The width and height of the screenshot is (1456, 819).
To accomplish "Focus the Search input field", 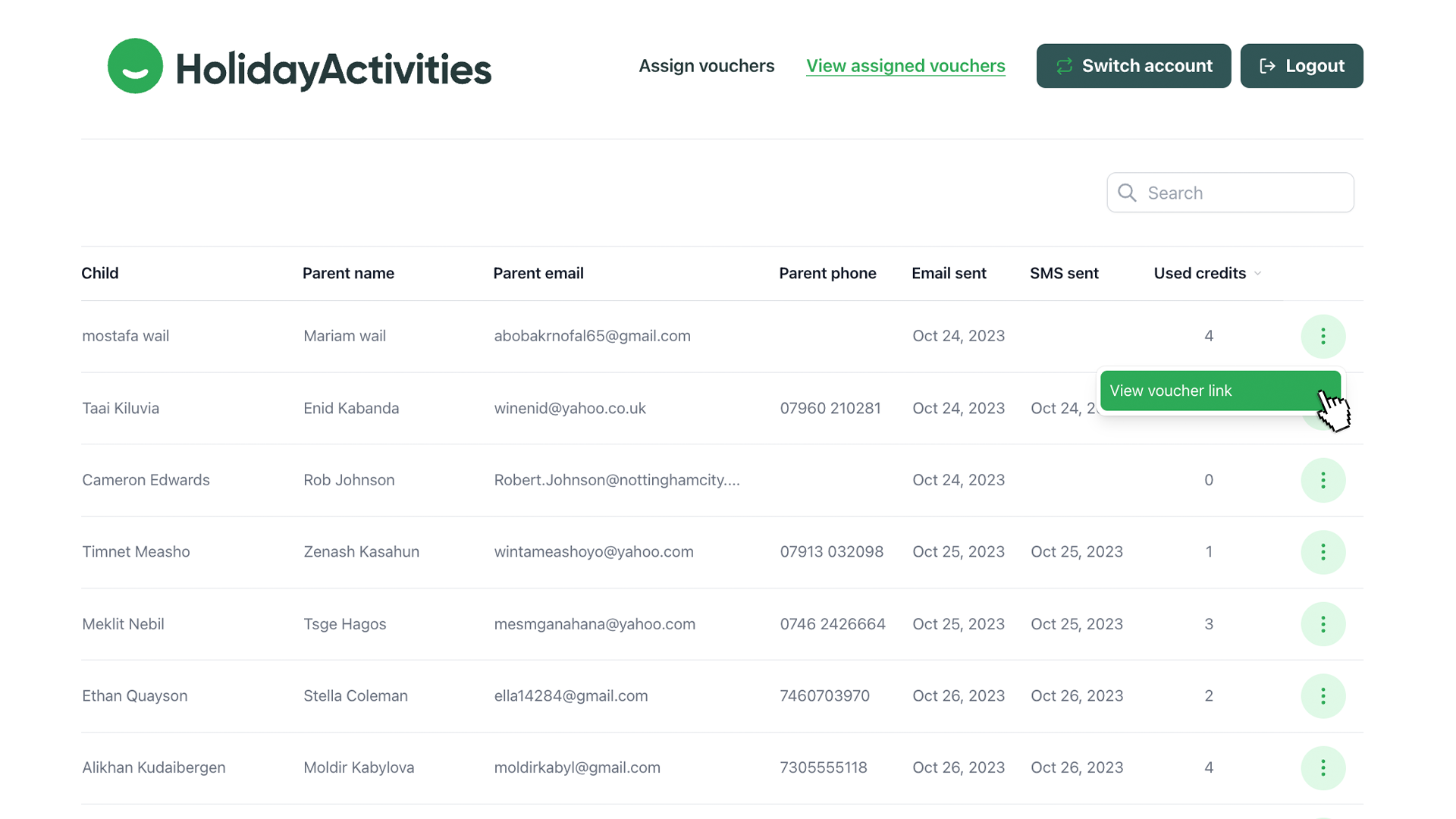I will click(1244, 193).
